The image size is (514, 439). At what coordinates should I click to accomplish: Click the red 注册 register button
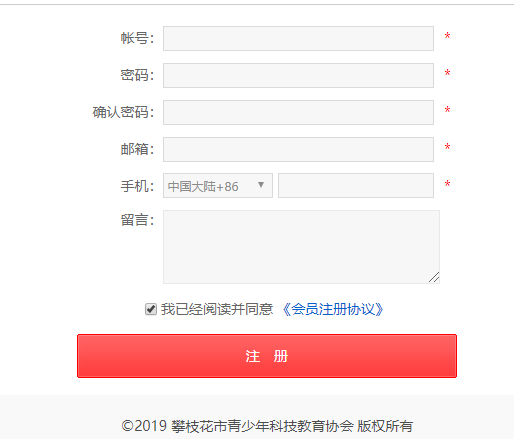[x=267, y=356]
